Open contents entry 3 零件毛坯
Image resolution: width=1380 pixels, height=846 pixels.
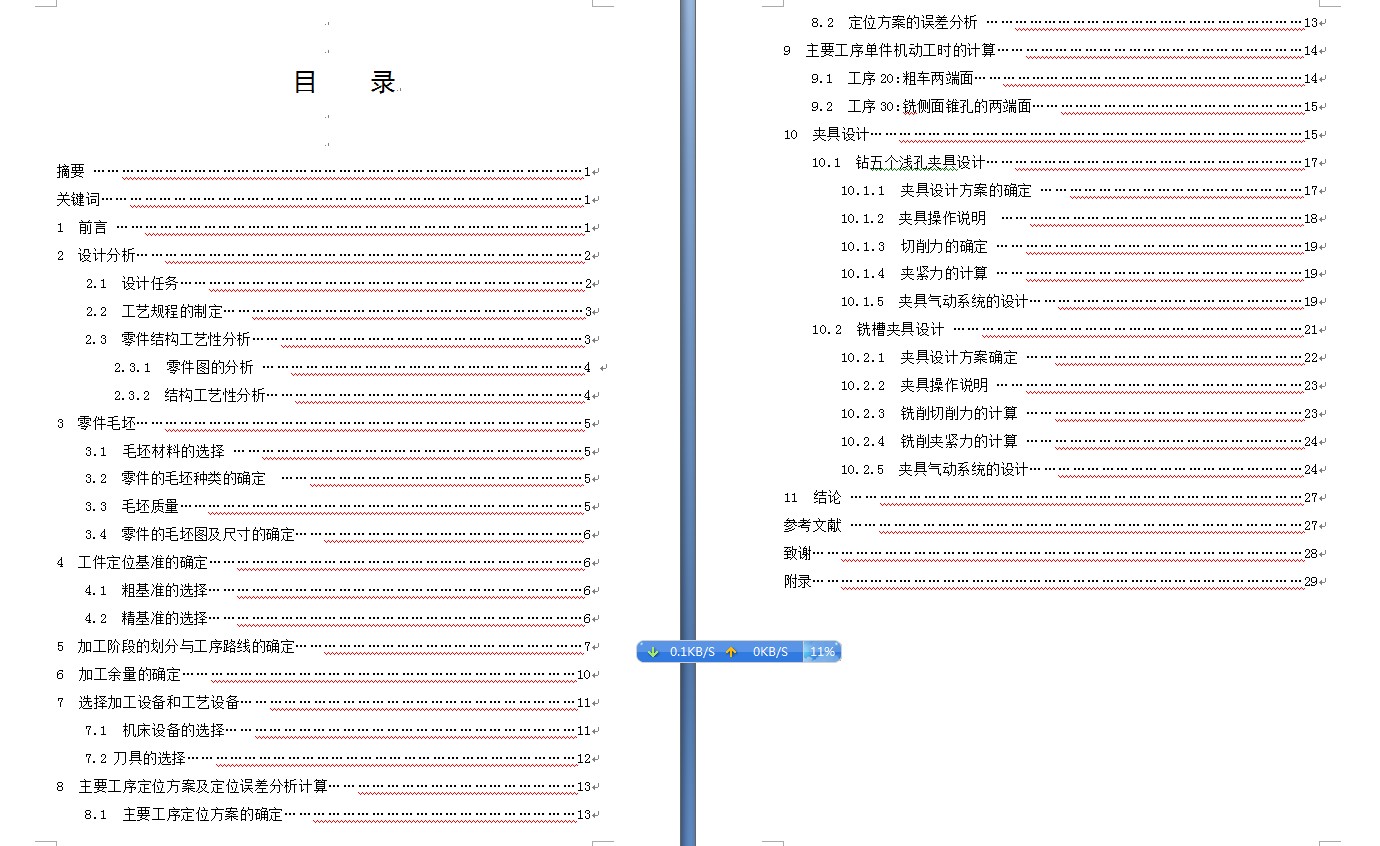tap(324, 424)
